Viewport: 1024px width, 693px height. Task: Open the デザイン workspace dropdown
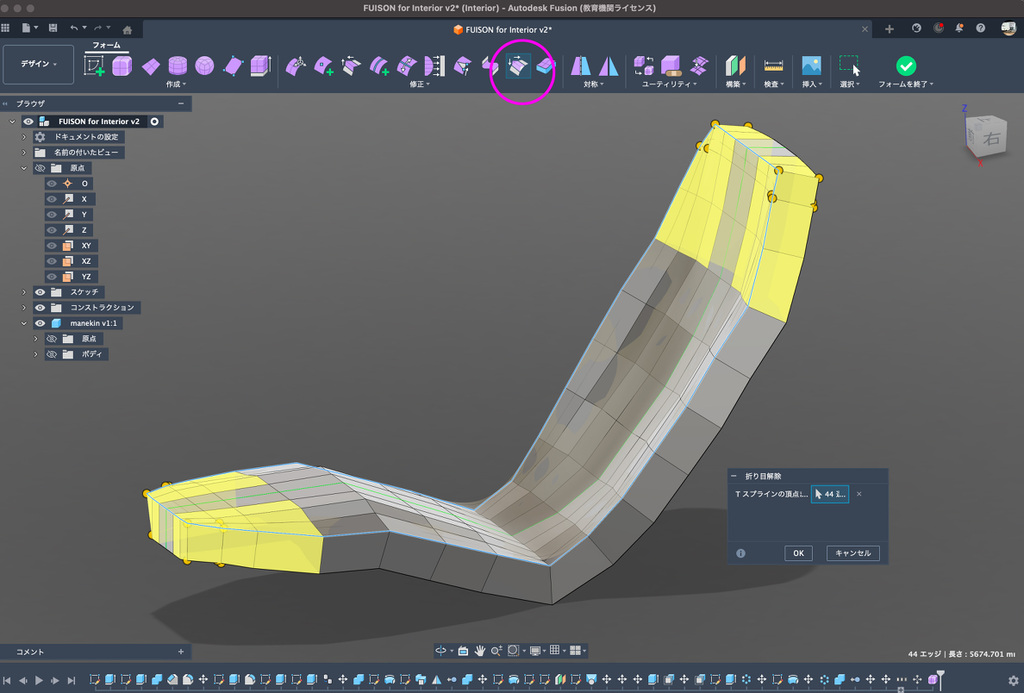39,64
